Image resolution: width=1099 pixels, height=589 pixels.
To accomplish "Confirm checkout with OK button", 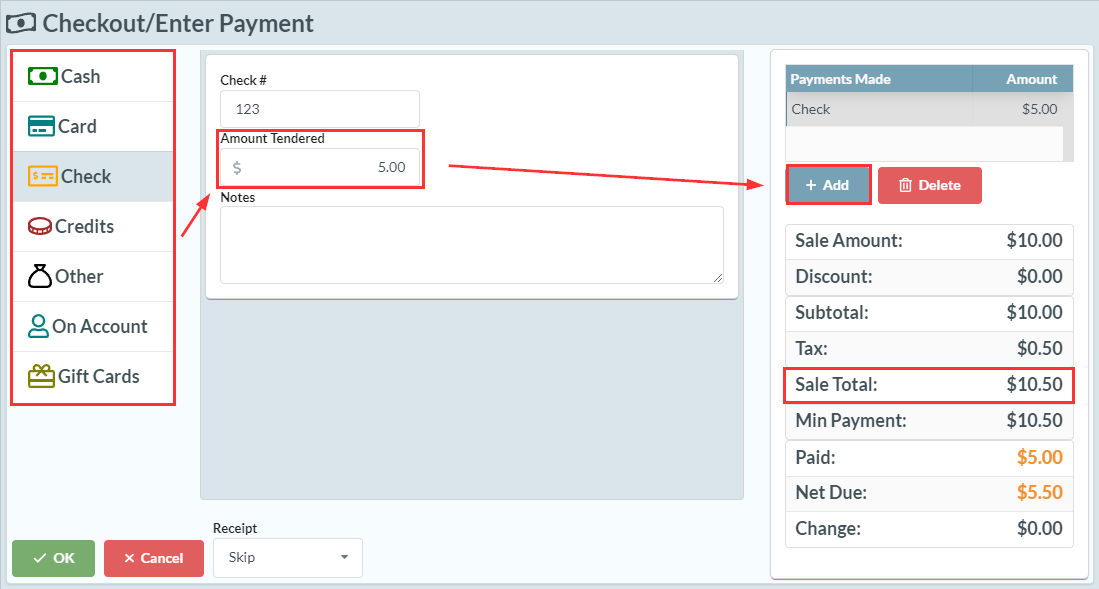I will 53,558.
